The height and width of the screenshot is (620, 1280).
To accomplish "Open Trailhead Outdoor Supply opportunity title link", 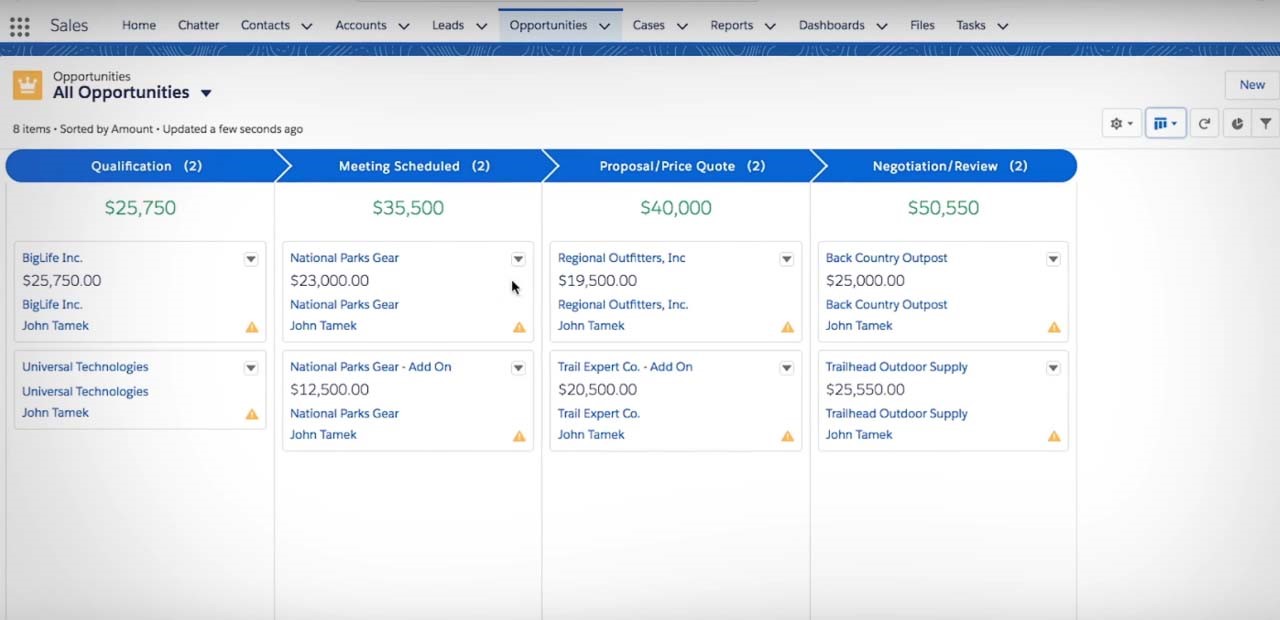I will (896, 367).
